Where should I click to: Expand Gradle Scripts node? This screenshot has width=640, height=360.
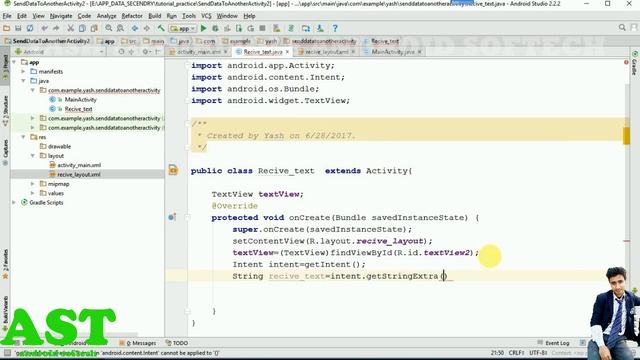click(x=14, y=202)
